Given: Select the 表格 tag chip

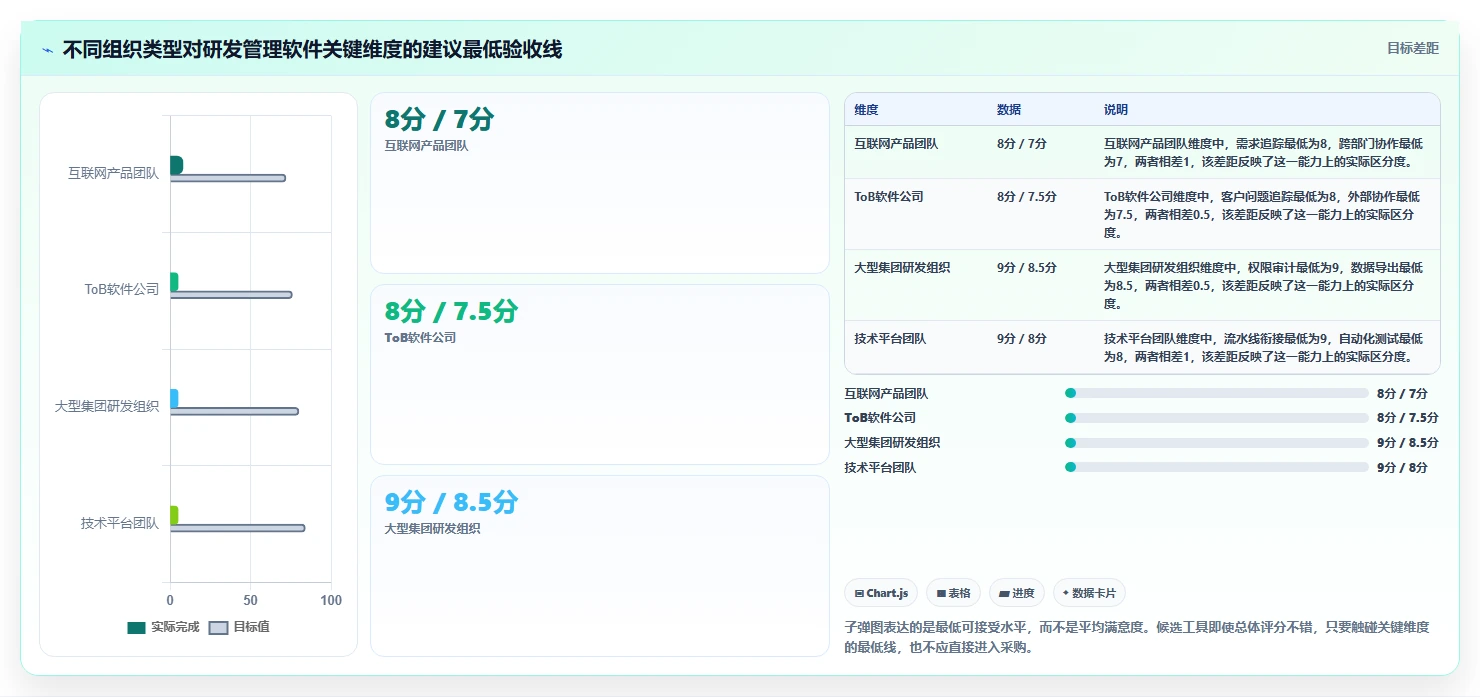Looking at the screenshot, I should (953, 593).
